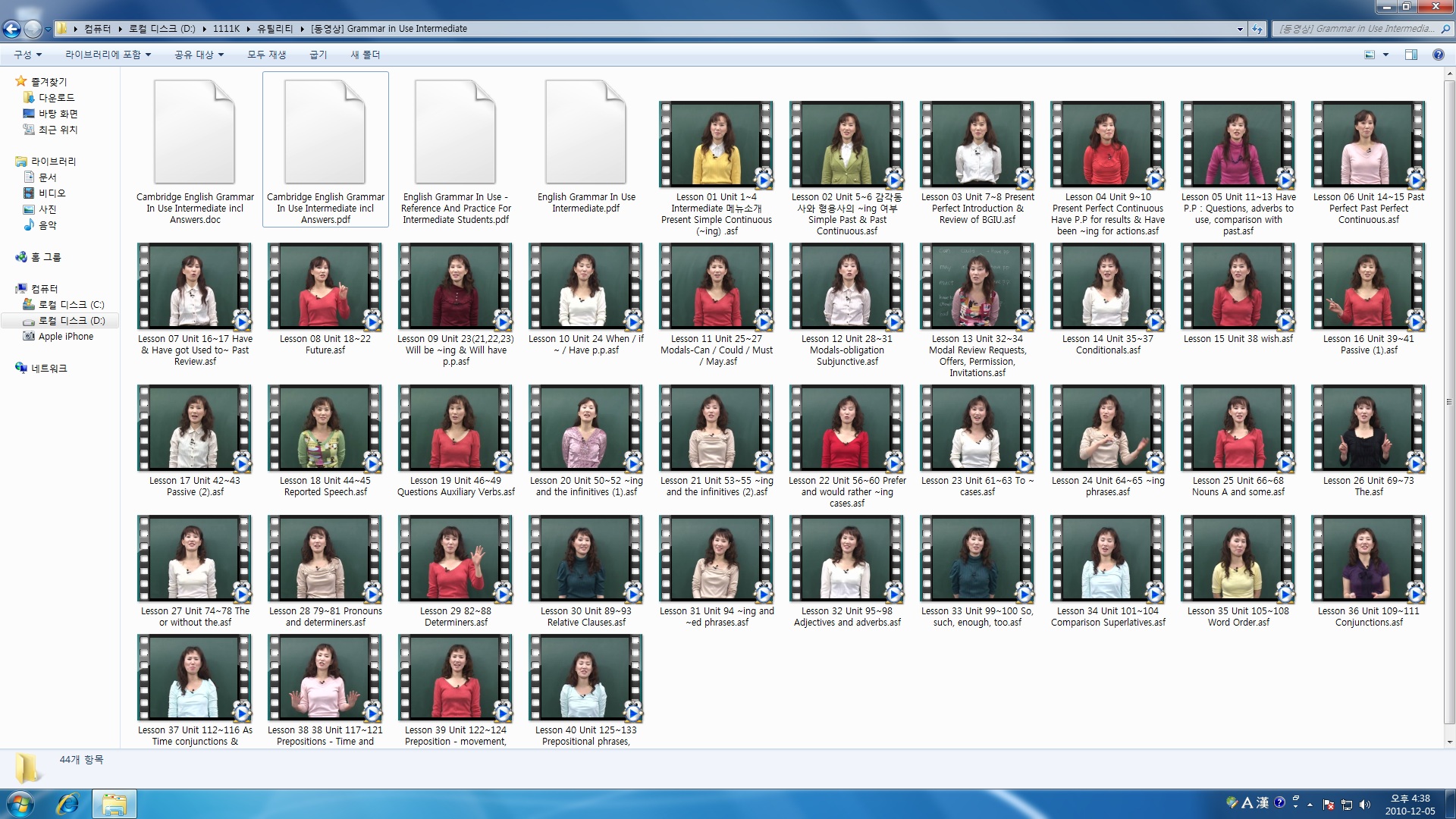Select Apple iPhone device

(x=65, y=337)
